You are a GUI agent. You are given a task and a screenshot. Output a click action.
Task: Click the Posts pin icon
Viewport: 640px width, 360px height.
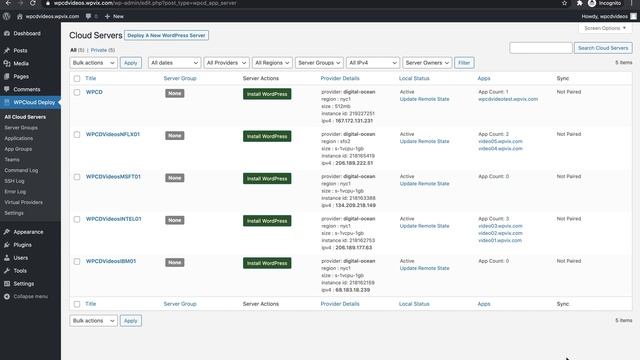[x=7, y=51]
